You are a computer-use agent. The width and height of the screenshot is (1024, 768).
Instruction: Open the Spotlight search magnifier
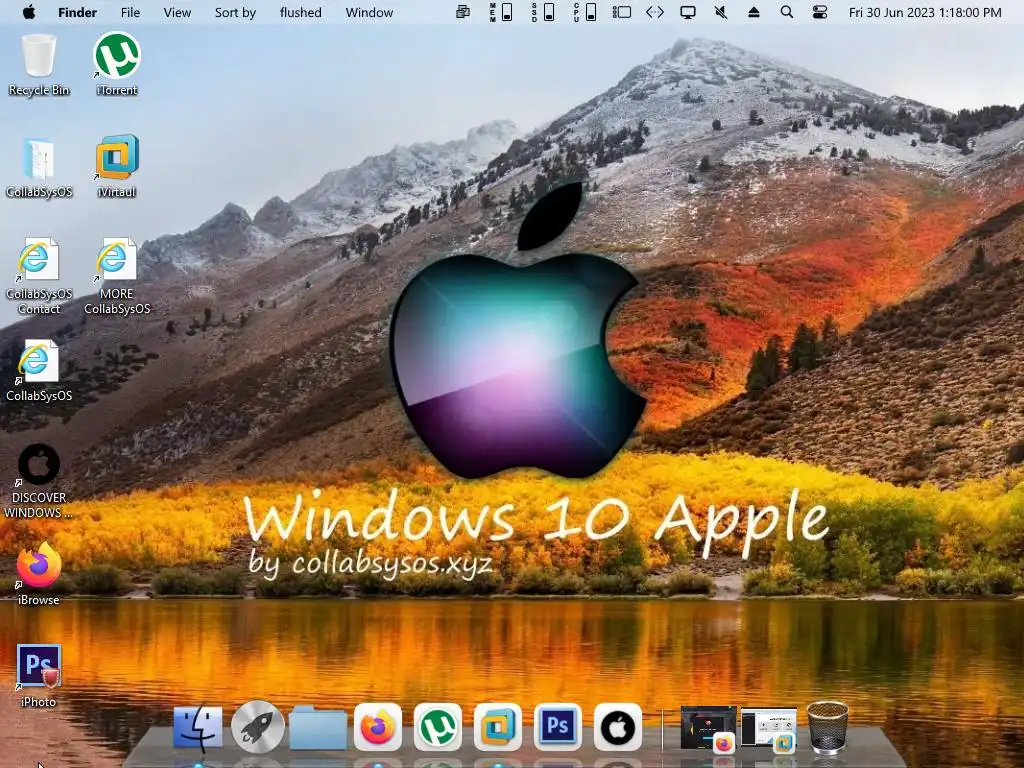pos(787,12)
